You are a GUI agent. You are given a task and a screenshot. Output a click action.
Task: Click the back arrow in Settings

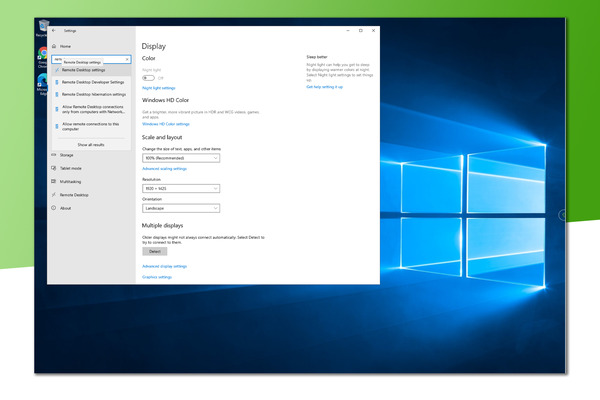pos(54,31)
